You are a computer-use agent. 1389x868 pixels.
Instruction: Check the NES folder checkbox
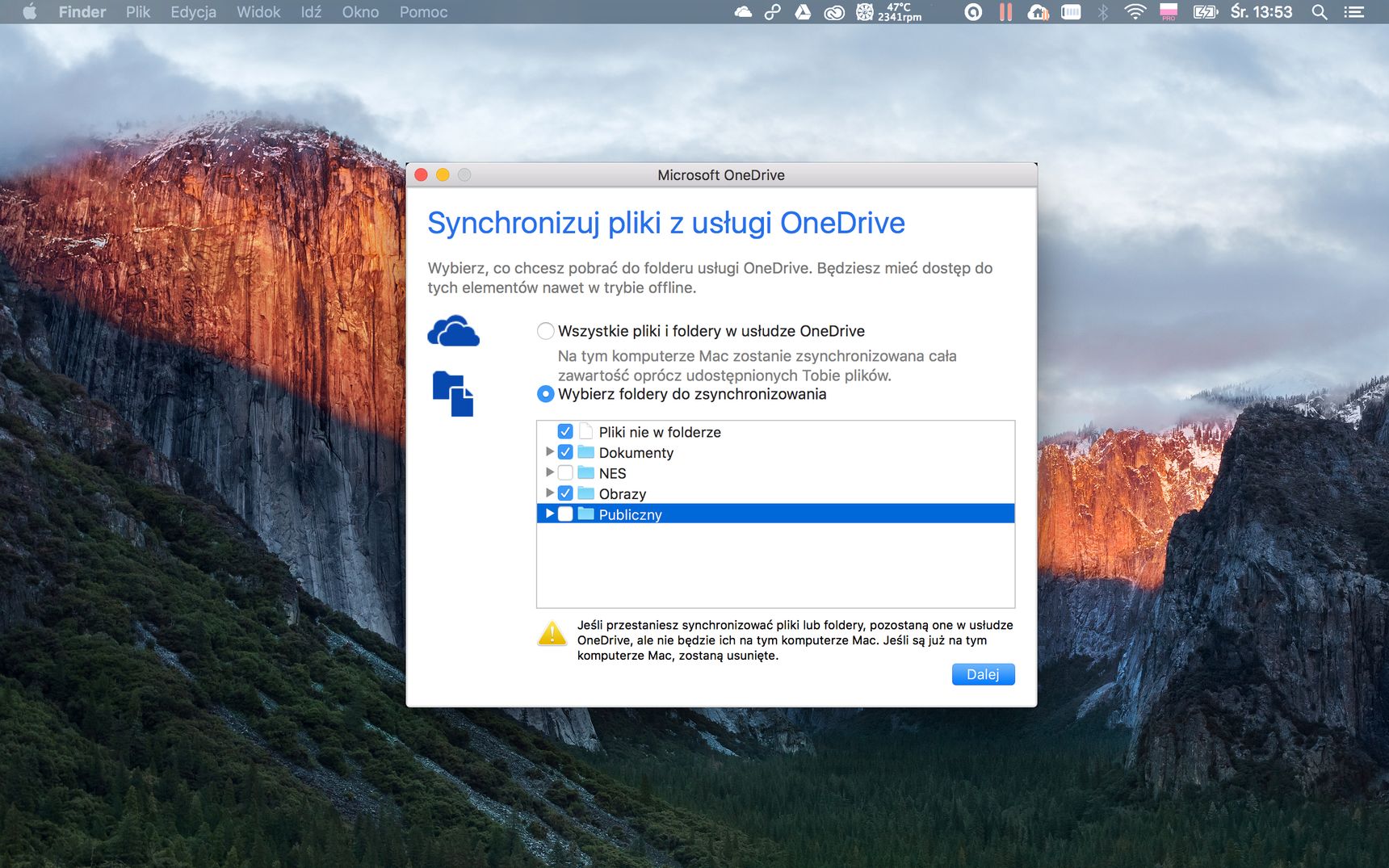click(x=565, y=473)
